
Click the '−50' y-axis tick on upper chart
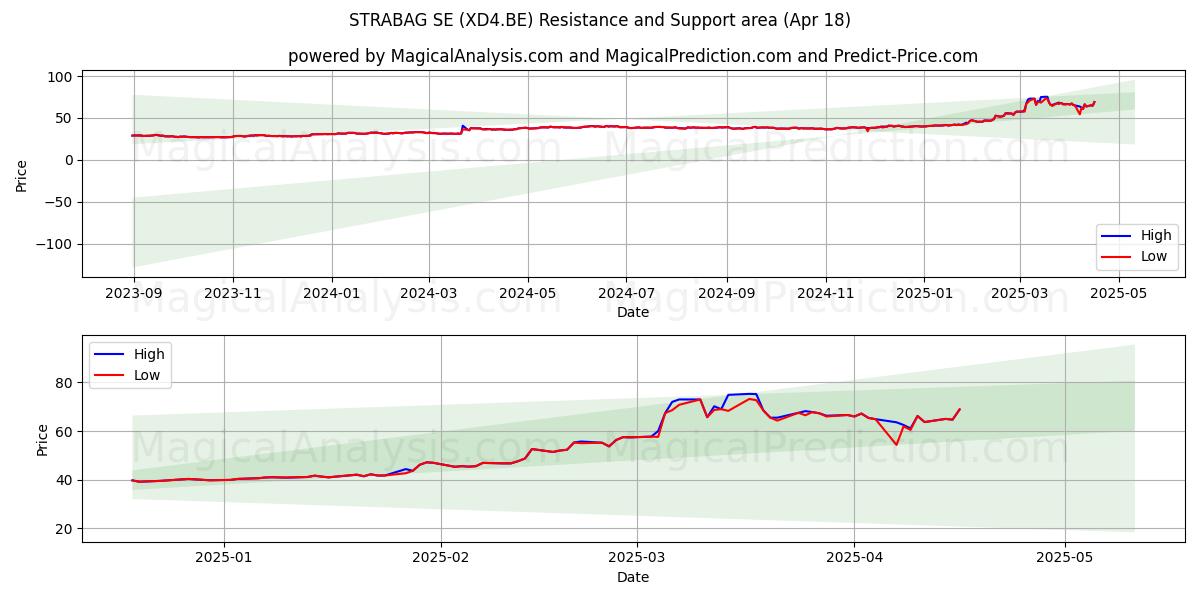point(60,202)
